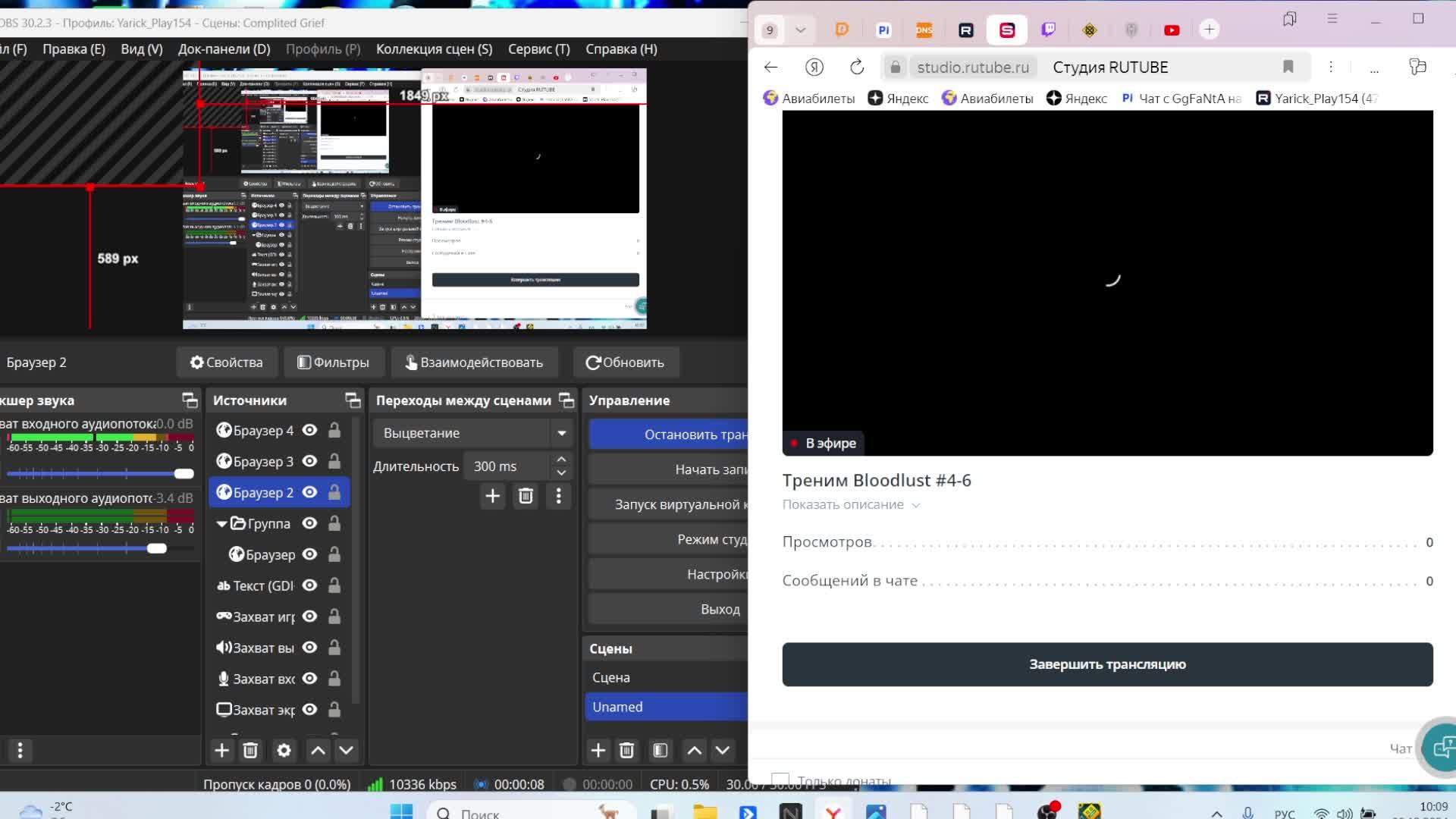Click Свойства button for Браузер 2
This screenshot has width=1456, height=819.
(227, 362)
